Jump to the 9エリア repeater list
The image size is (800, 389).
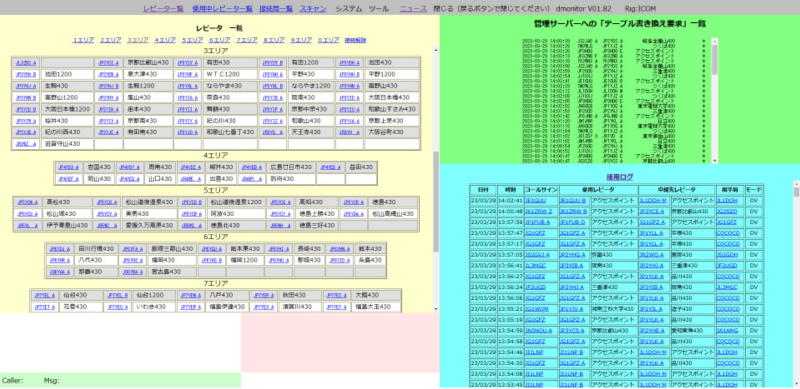click(x=302, y=40)
